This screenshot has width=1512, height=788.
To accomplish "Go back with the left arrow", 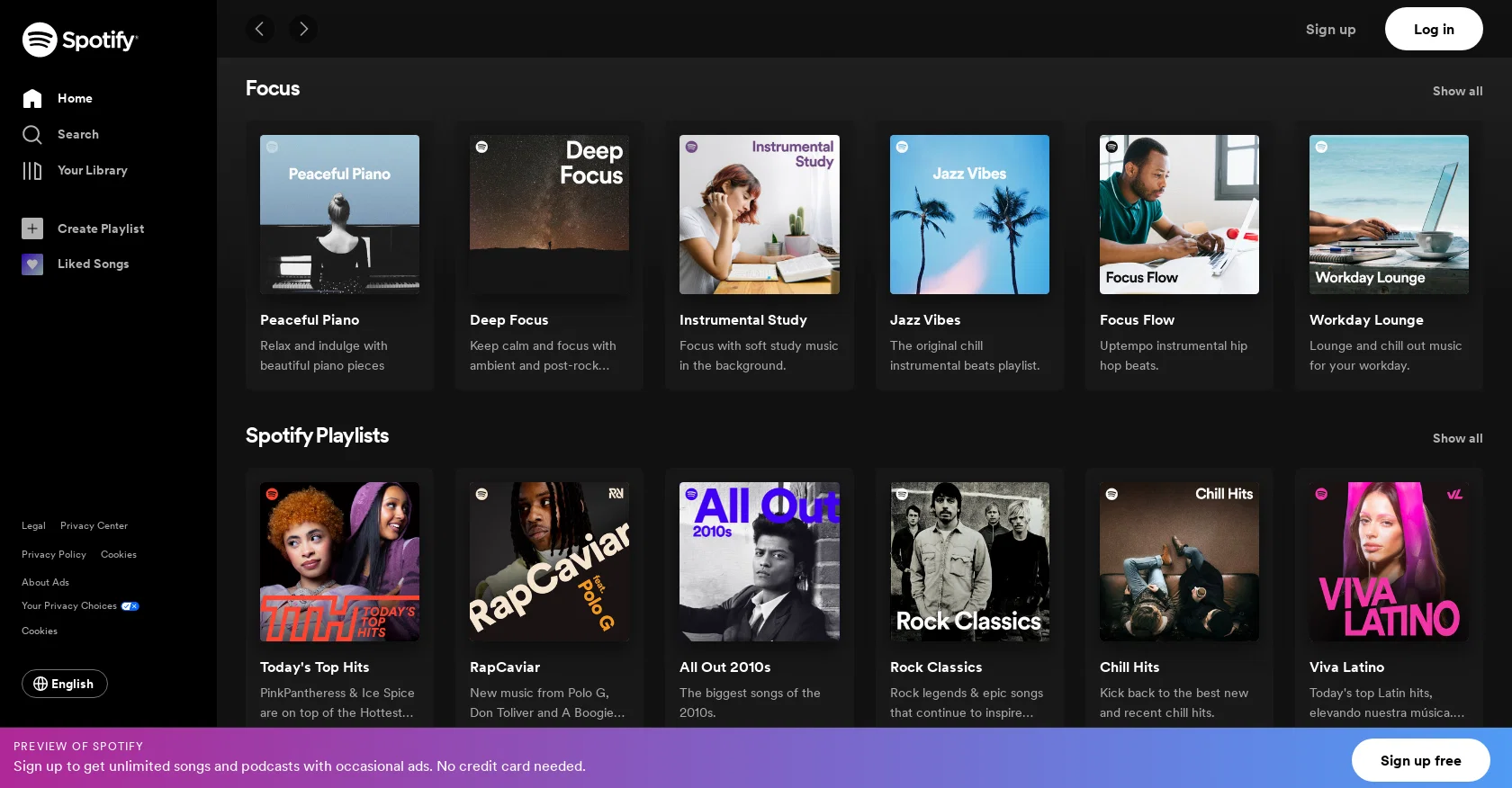I will pyautogui.click(x=260, y=29).
